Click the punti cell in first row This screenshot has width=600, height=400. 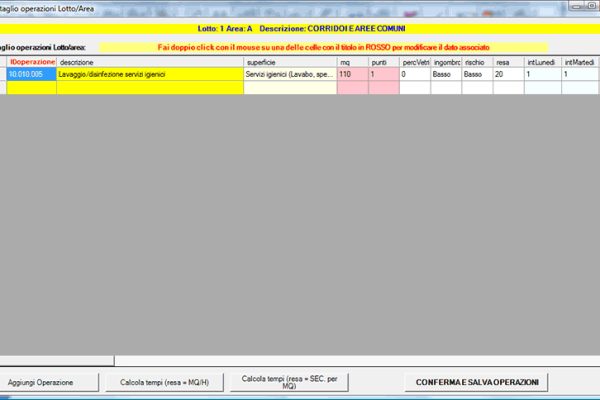point(383,75)
